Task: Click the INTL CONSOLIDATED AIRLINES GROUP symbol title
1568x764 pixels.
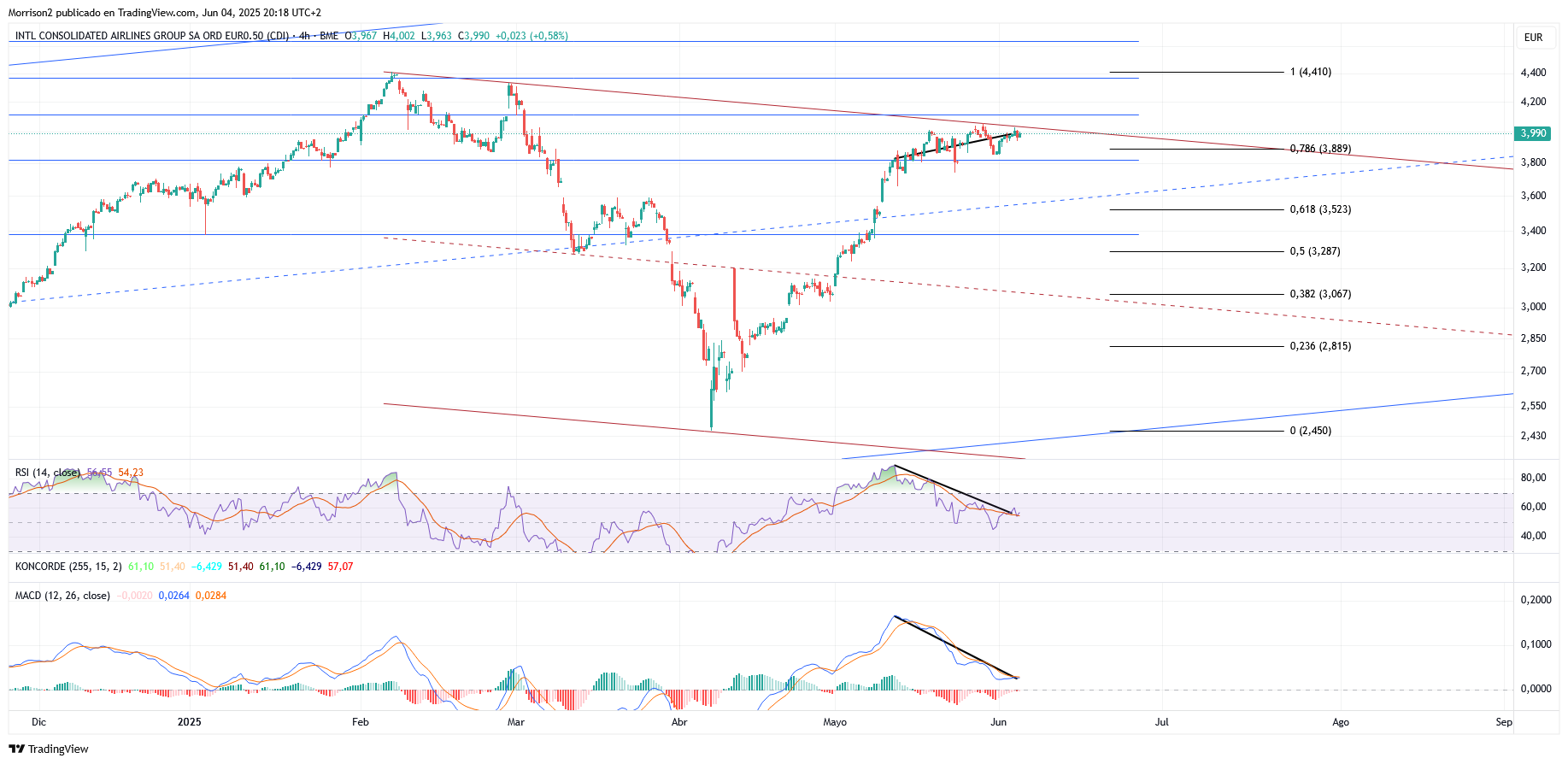Action: (x=151, y=36)
